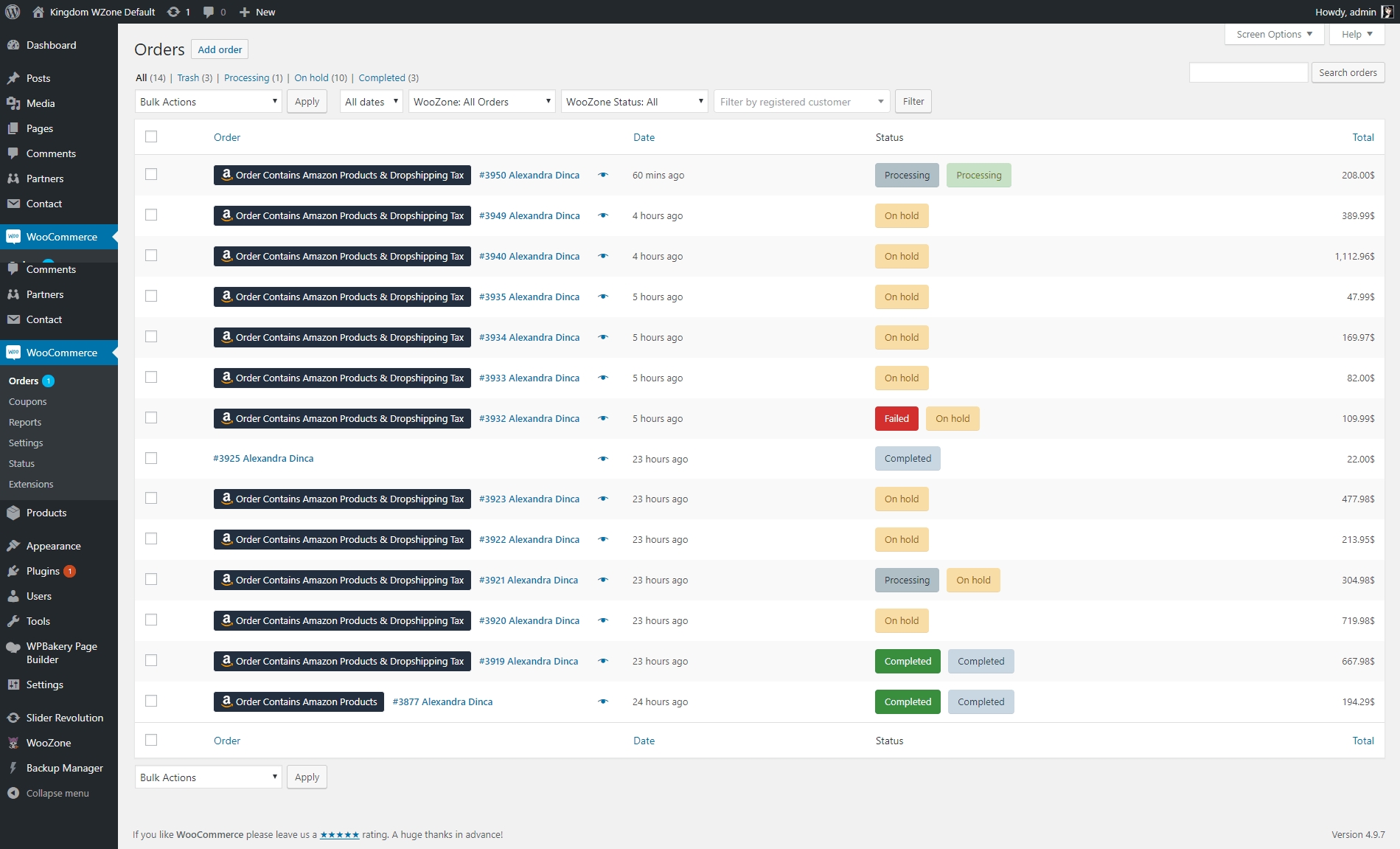The height and width of the screenshot is (849, 1400).
Task: Click the Slider Revolution icon
Action: 13,718
